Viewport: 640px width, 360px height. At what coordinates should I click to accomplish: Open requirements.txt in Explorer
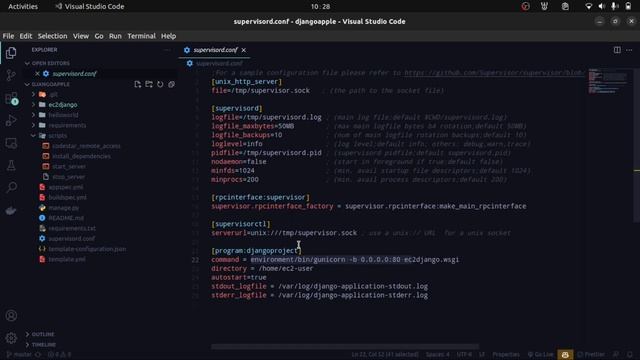[72, 228]
